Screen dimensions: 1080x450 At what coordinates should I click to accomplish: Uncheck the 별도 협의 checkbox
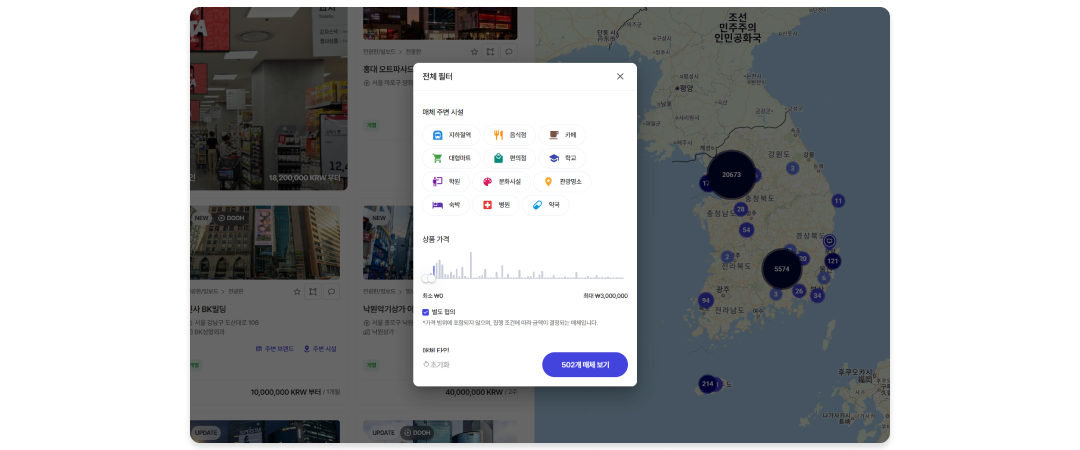426,312
